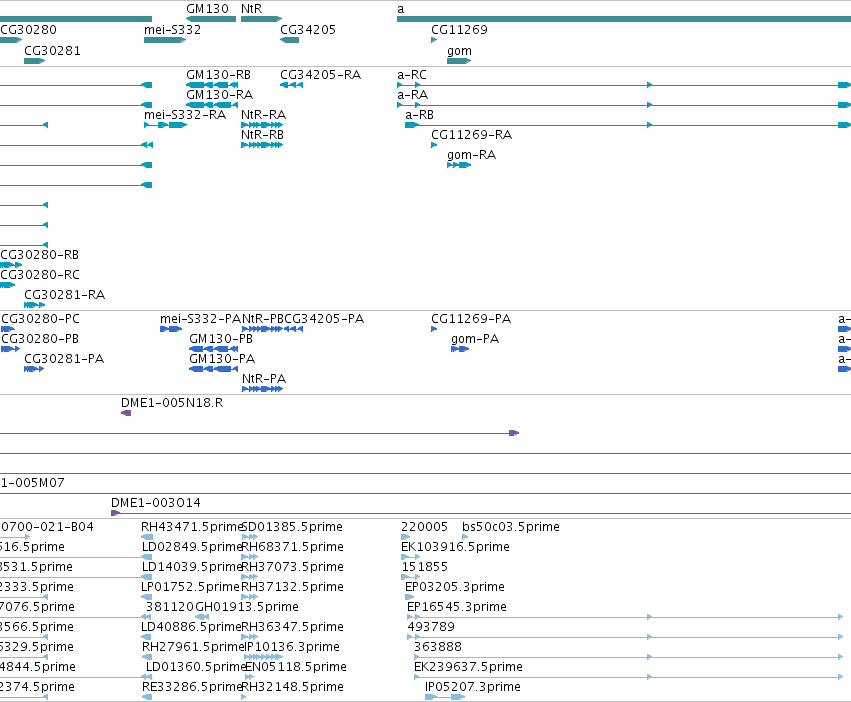
Task: Click the mei-S332-RA transcript label
Action: pos(185,115)
